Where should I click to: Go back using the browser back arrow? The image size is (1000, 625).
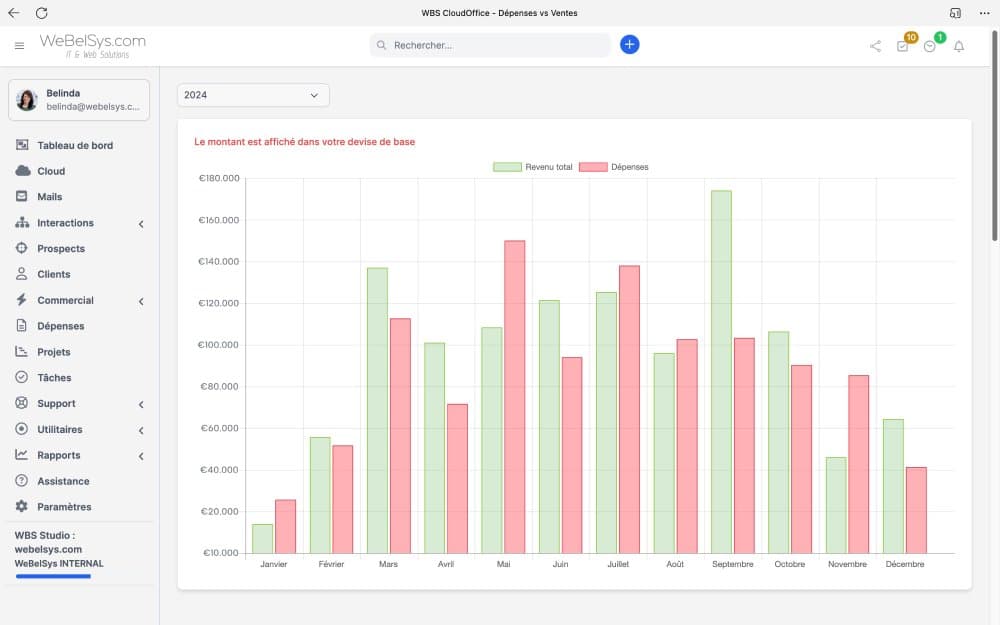pyautogui.click(x=14, y=13)
